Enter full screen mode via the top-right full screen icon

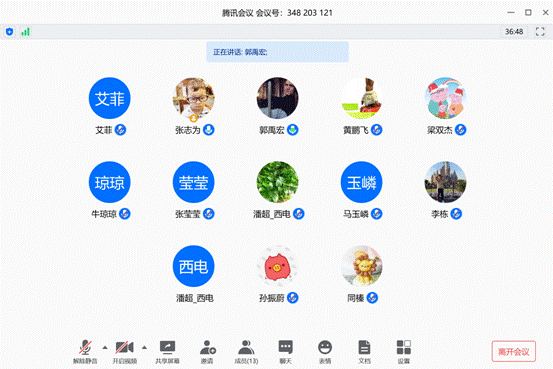(x=540, y=32)
